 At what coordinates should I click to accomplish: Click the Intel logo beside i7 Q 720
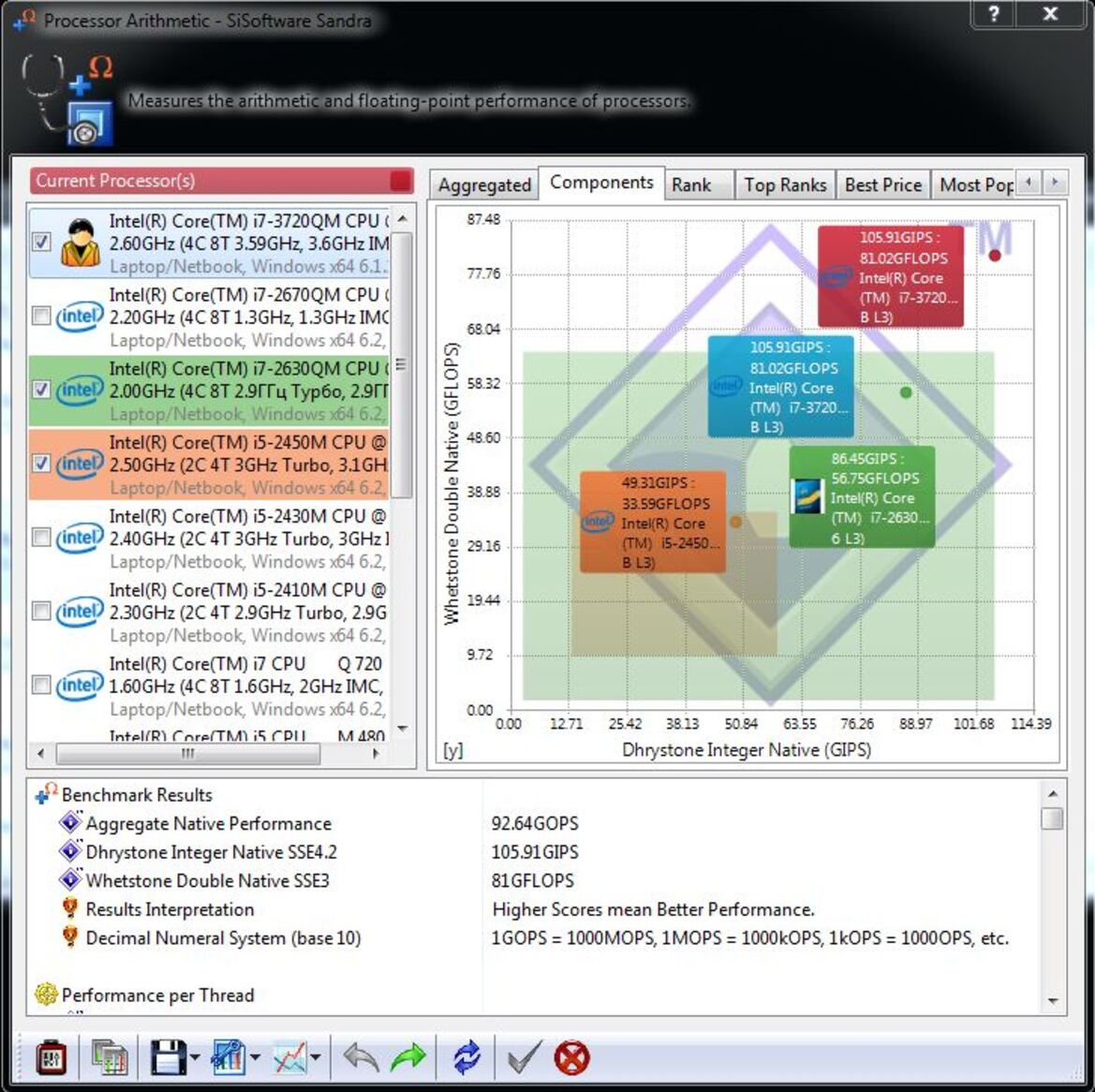(80, 685)
